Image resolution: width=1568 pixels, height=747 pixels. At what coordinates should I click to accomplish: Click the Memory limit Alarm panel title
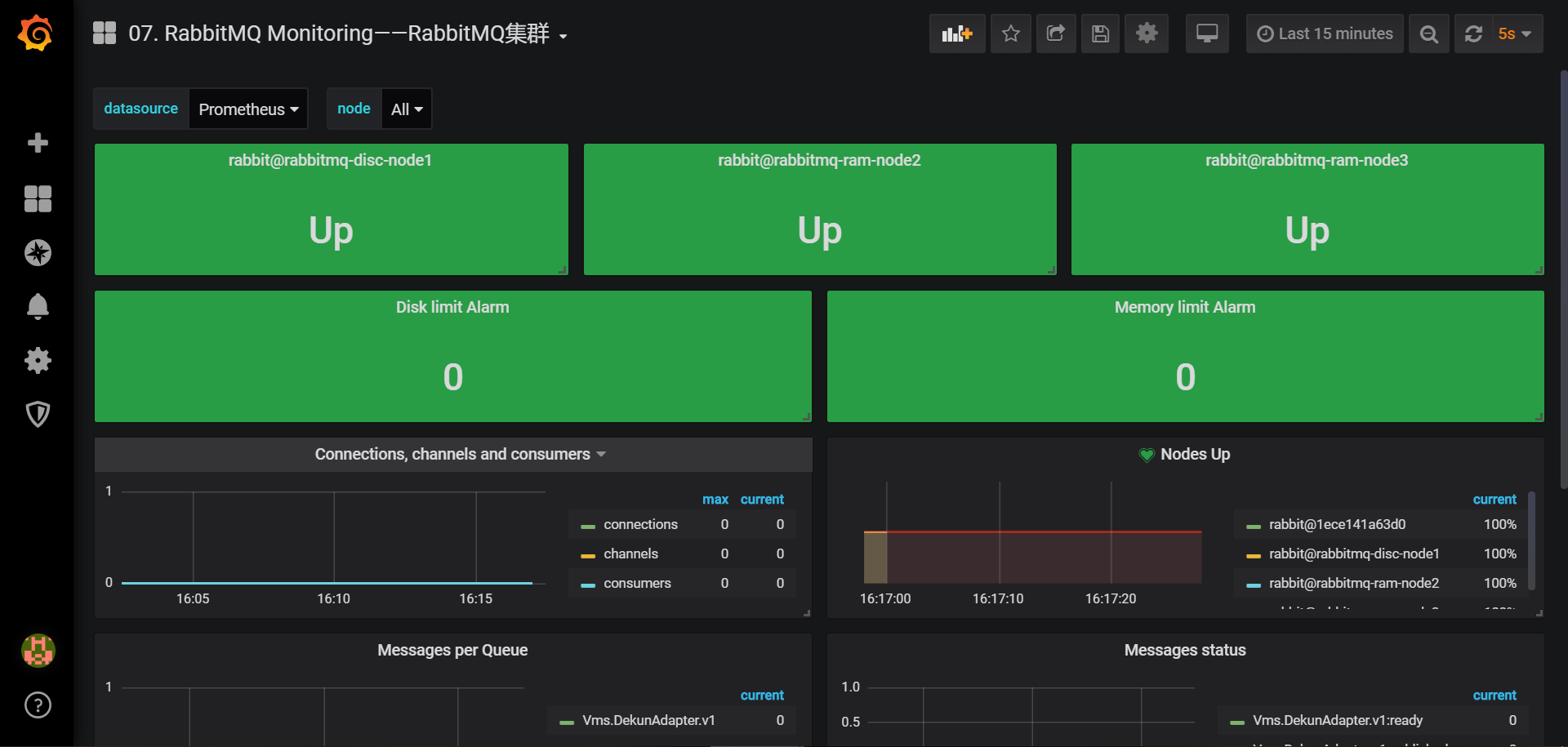1185,308
